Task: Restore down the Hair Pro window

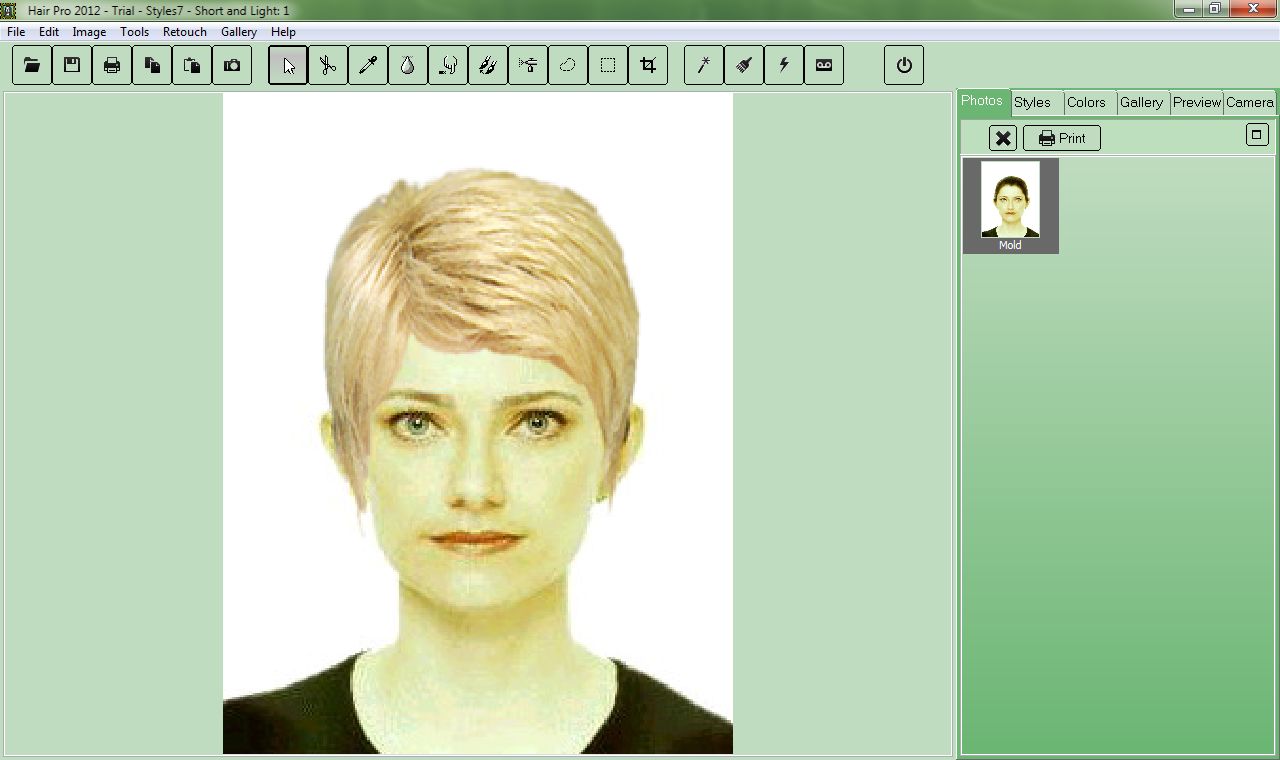Action: [1215, 9]
